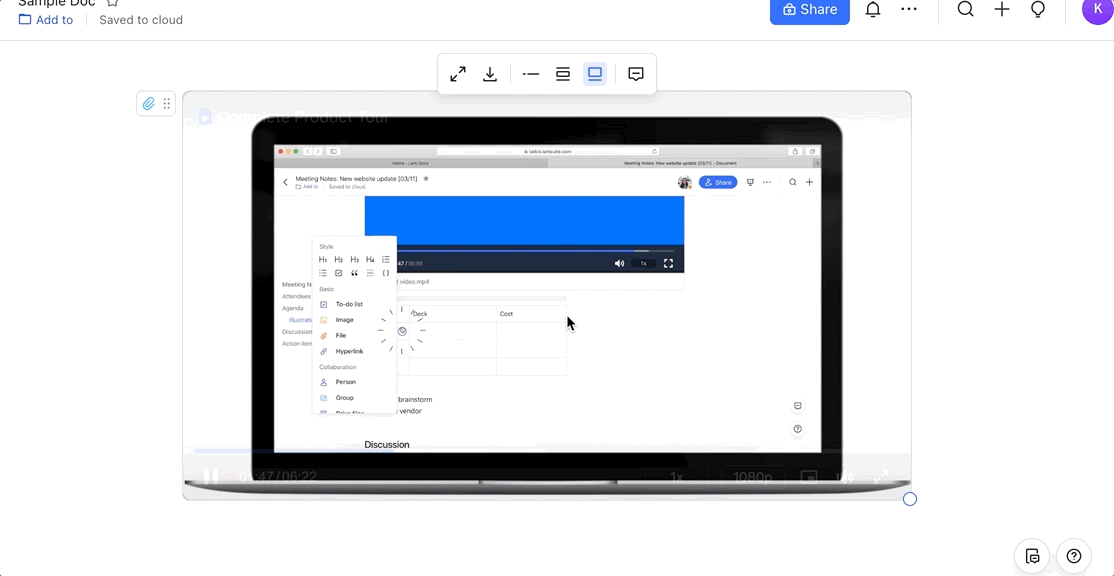Viewport: 1114px width, 576px height.
Task: Enable picture-in-picture playback
Action: (x=807, y=477)
